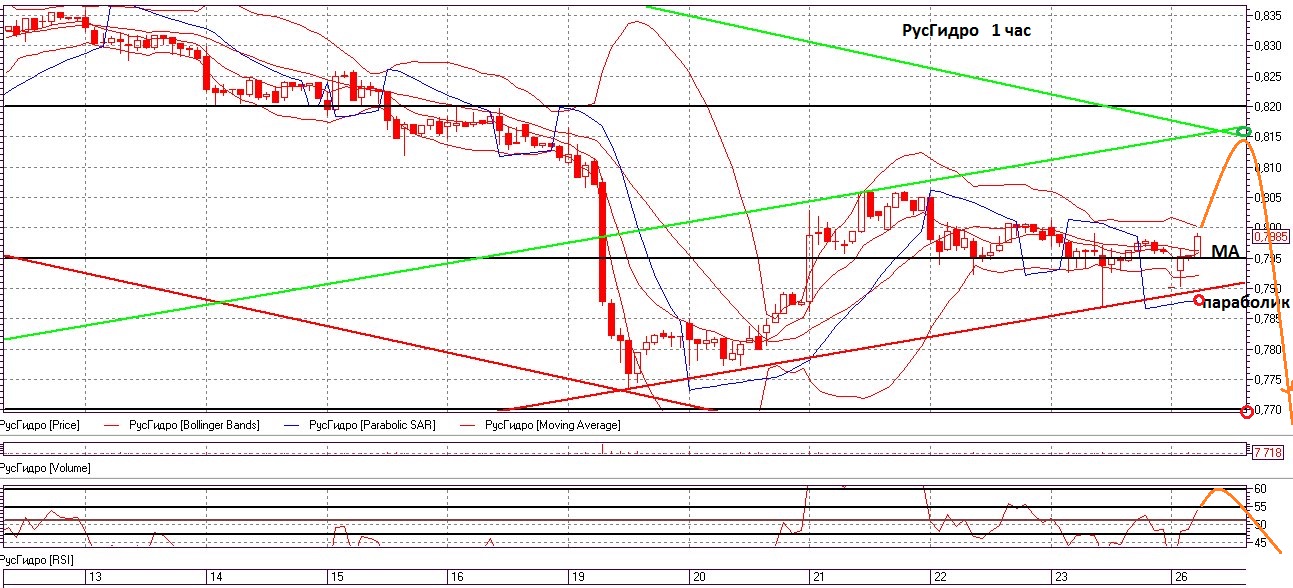Click the РусГидро [Parabolic SAR] legend label

click(374, 425)
